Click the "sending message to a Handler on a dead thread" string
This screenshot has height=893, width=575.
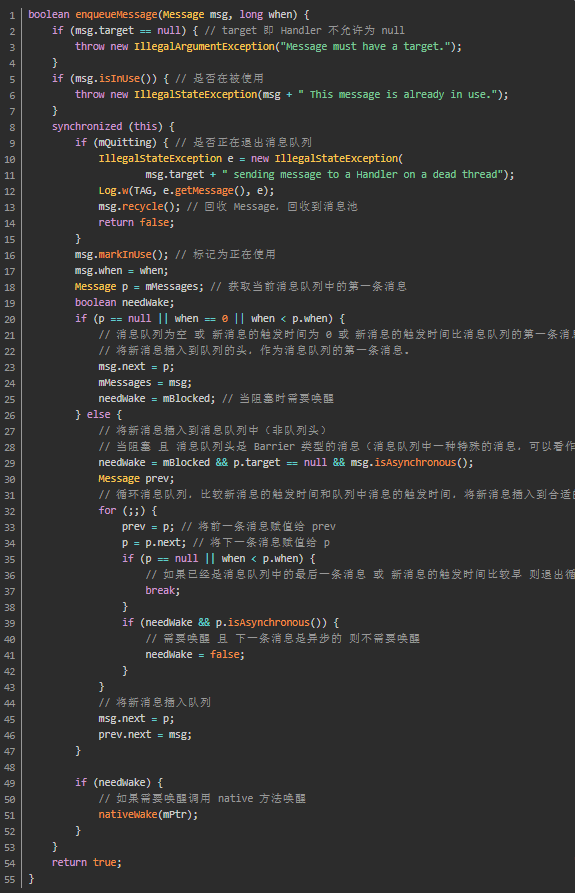pyautogui.click(x=362, y=174)
